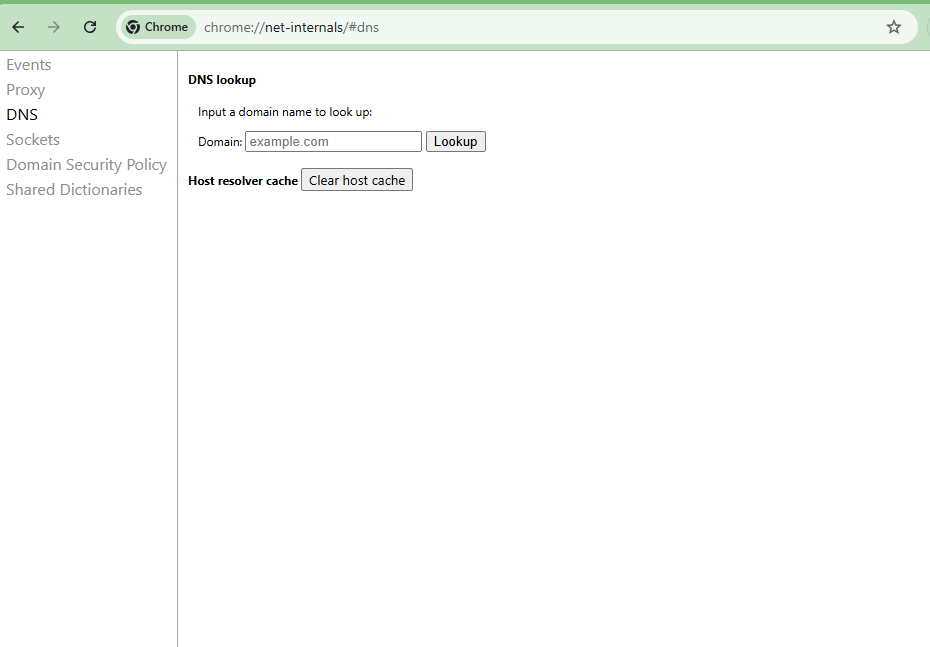Clear the host cache
930x647 pixels.
(x=357, y=180)
